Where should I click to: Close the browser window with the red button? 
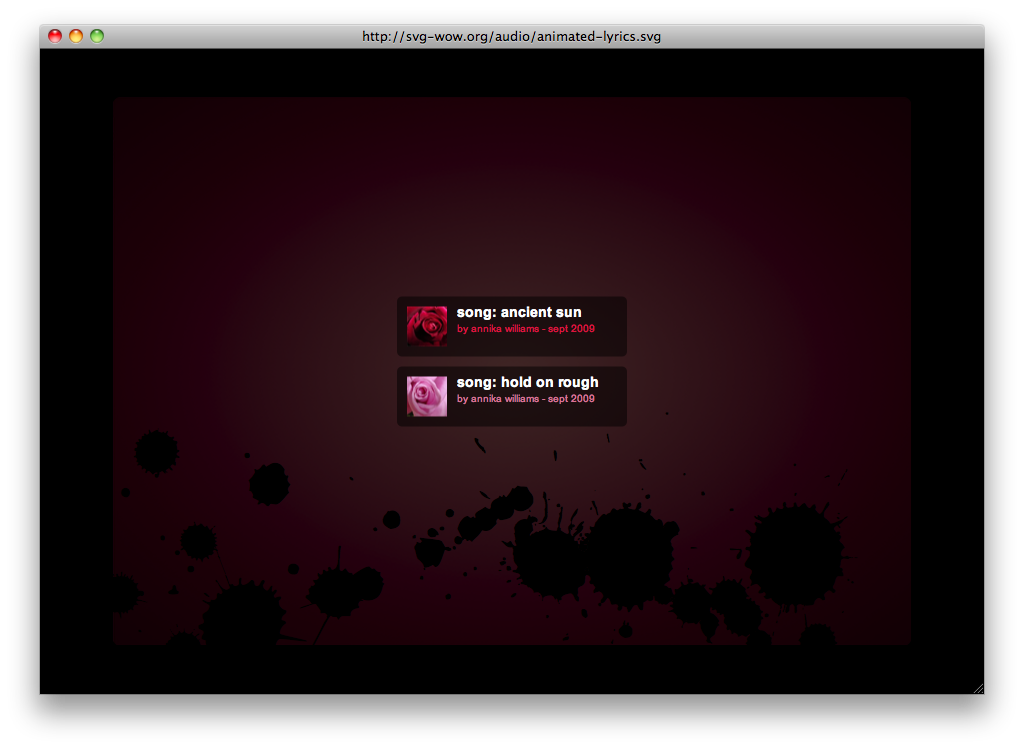click(x=55, y=36)
